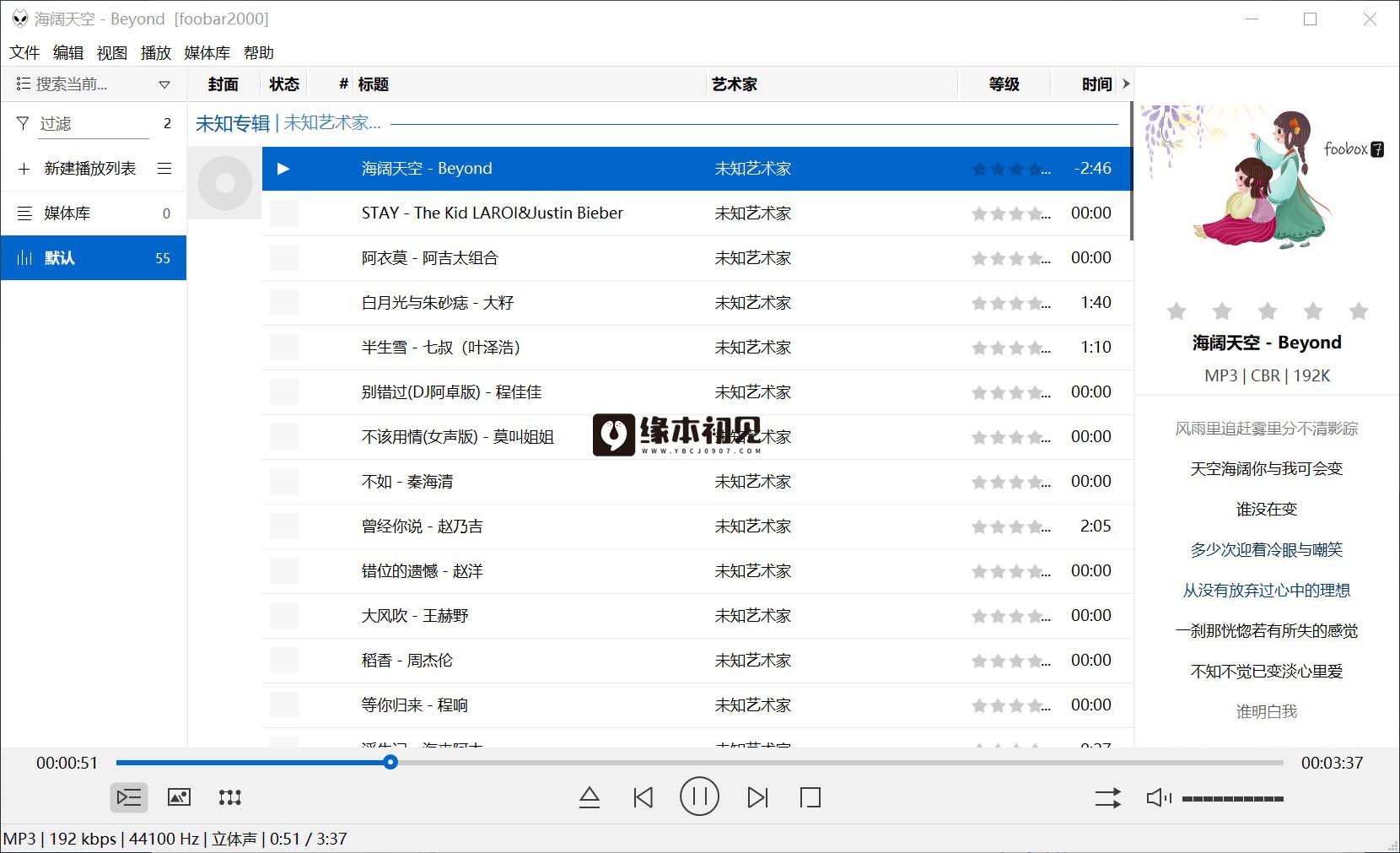Click lyric line 天空海阔你与我可会变

coord(1266,469)
